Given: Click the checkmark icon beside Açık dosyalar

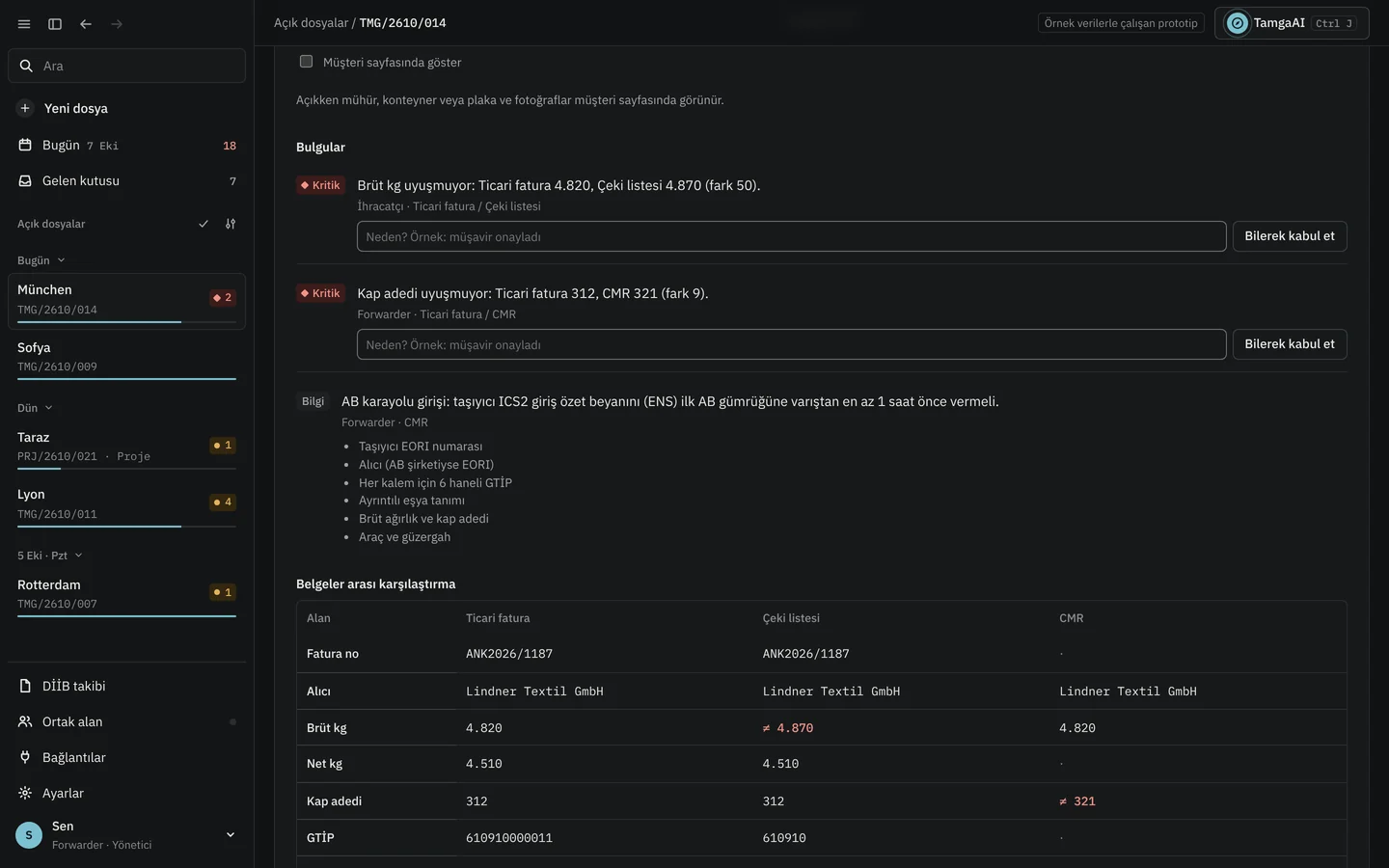Looking at the screenshot, I should pyautogui.click(x=204, y=224).
